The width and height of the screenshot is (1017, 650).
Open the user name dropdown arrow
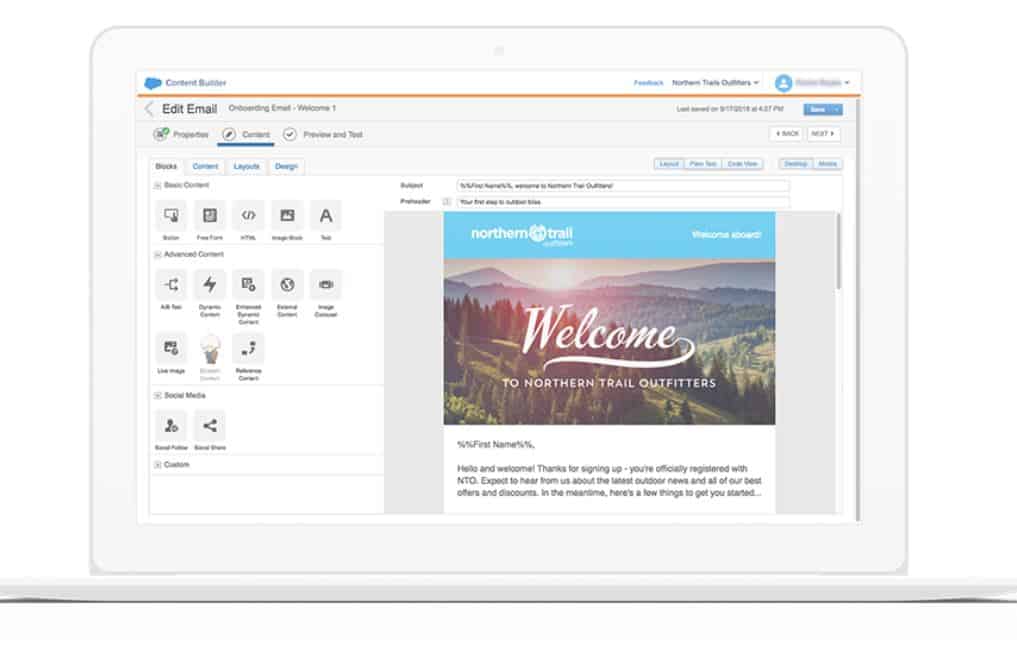[847, 83]
